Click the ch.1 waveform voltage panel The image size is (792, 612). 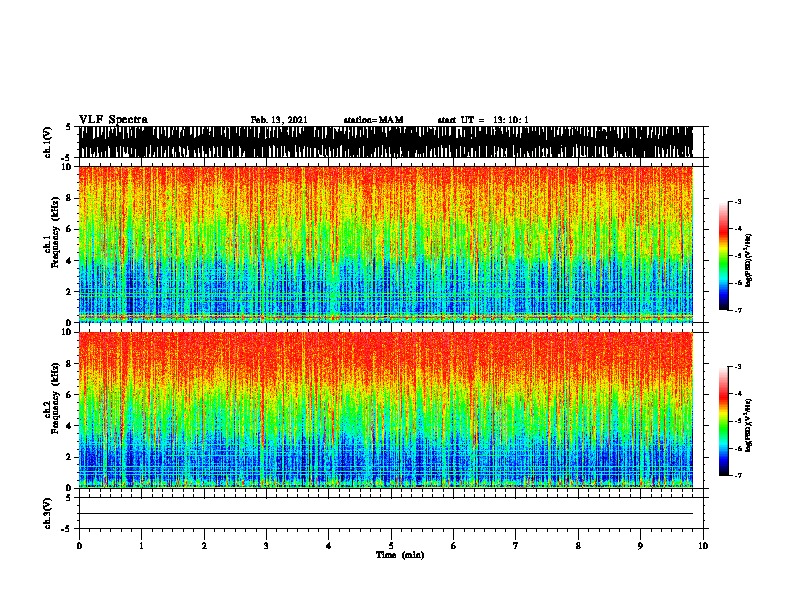(x=386, y=142)
